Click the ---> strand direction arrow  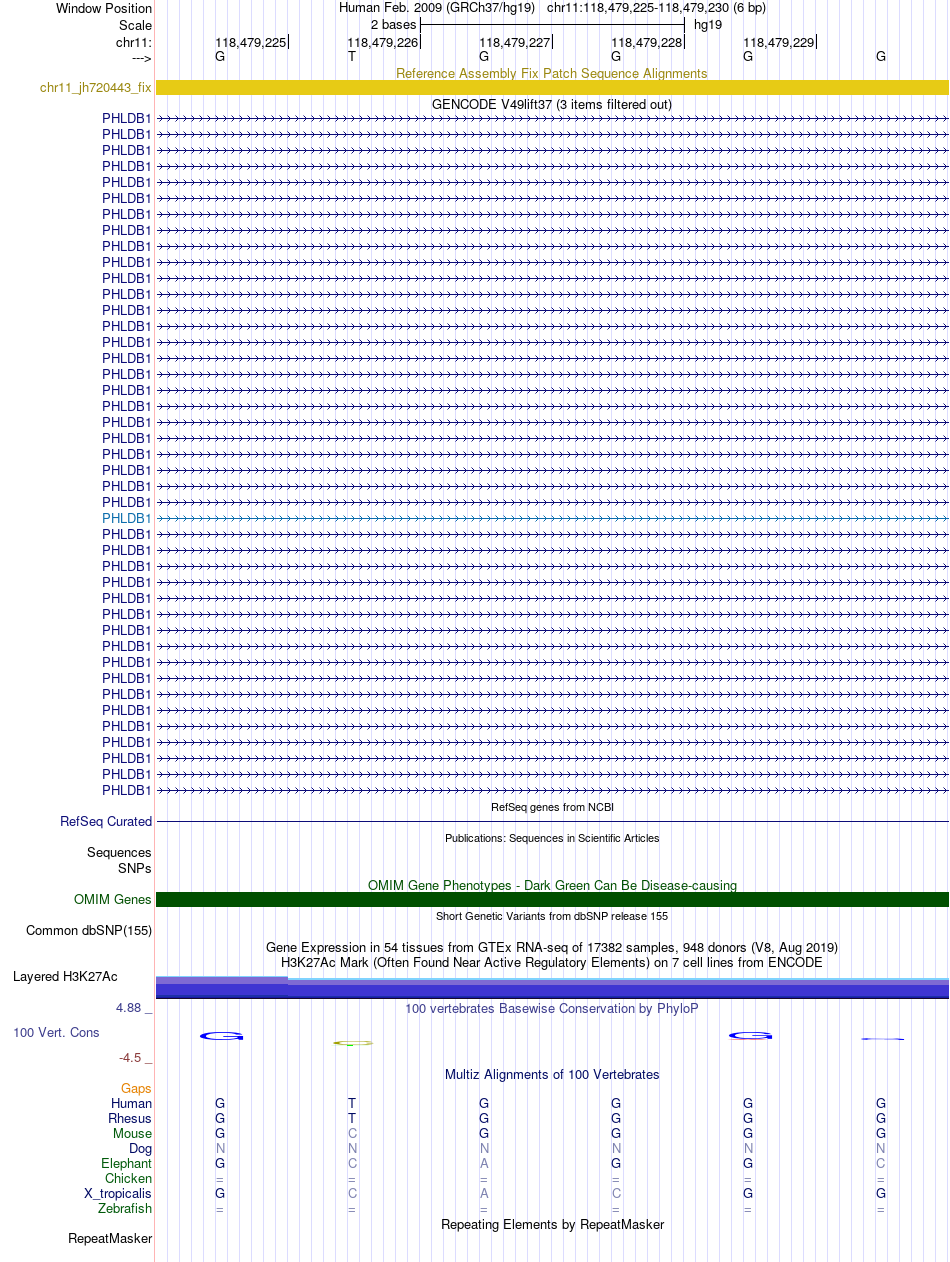(141, 58)
